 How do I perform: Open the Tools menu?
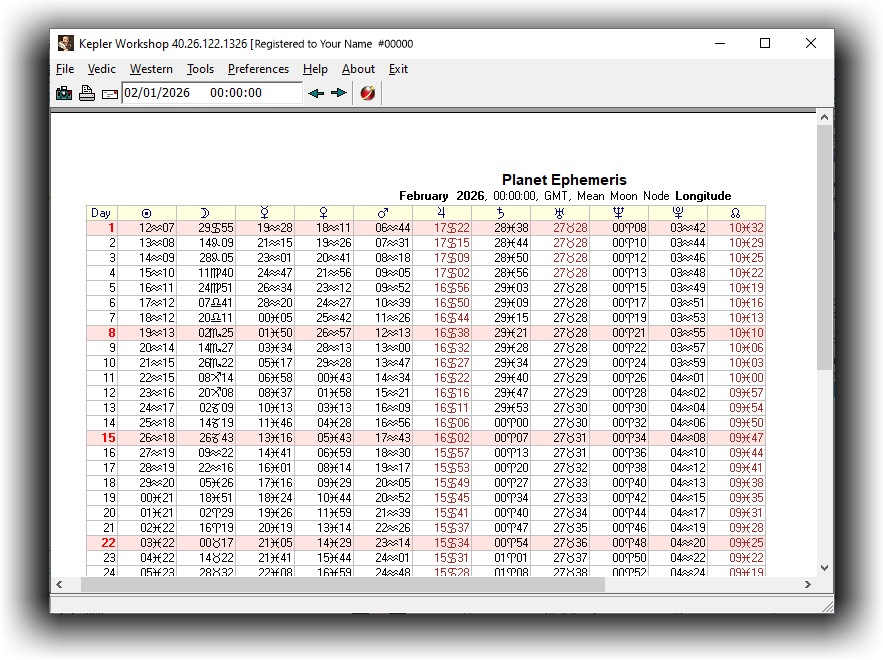(200, 69)
